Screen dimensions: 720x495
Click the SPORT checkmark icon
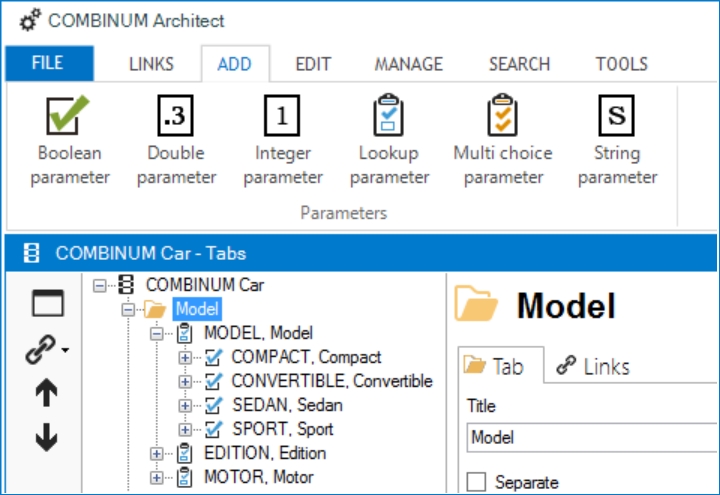[214, 428]
